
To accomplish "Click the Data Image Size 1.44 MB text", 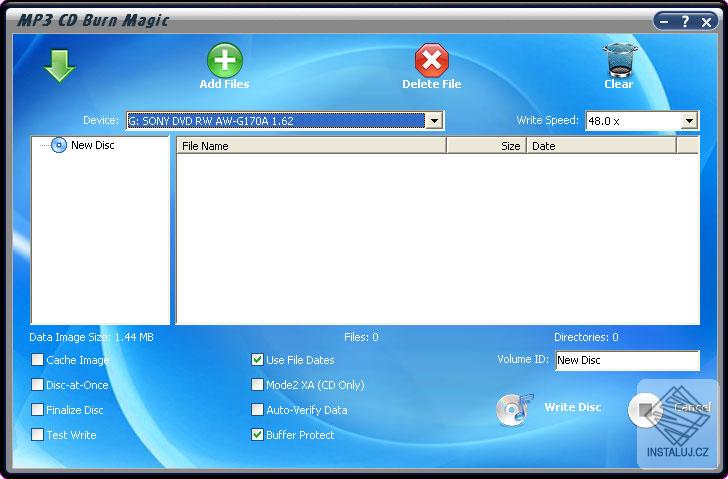I will [x=91, y=337].
